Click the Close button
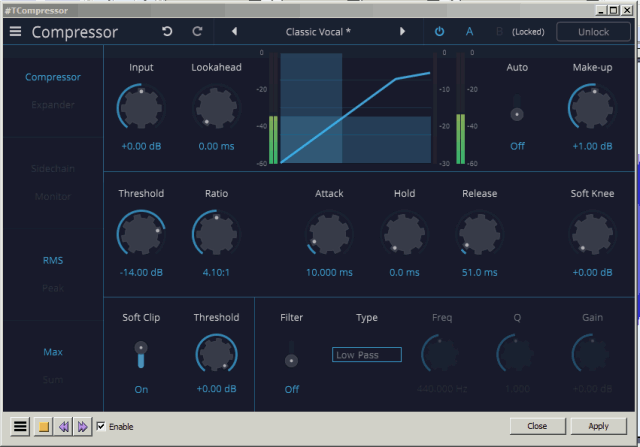This screenshot has width=640, height=447. [x=537, y=426]
